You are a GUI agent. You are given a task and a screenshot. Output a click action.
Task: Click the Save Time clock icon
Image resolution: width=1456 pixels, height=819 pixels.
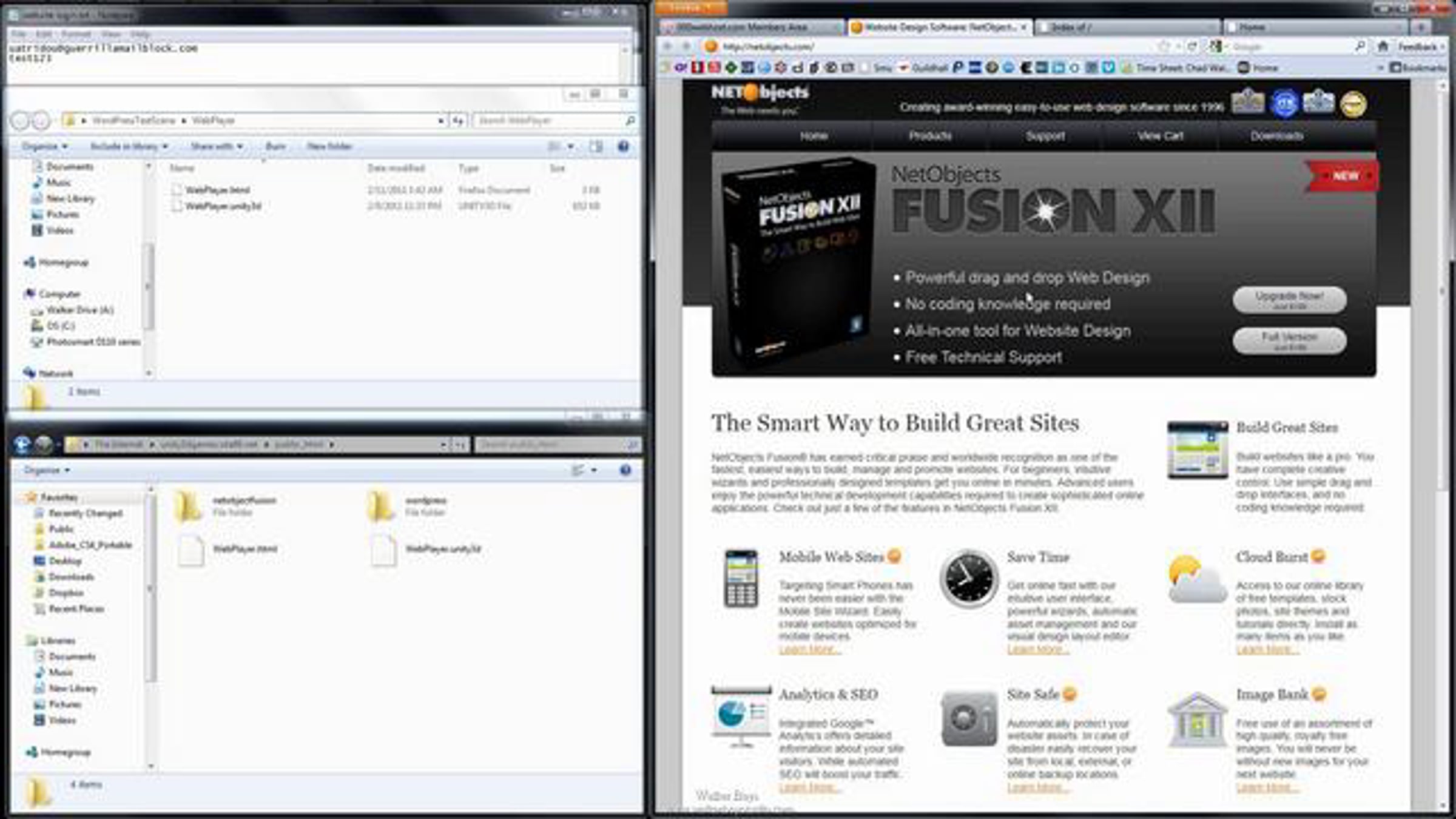[x=969, y=579]
